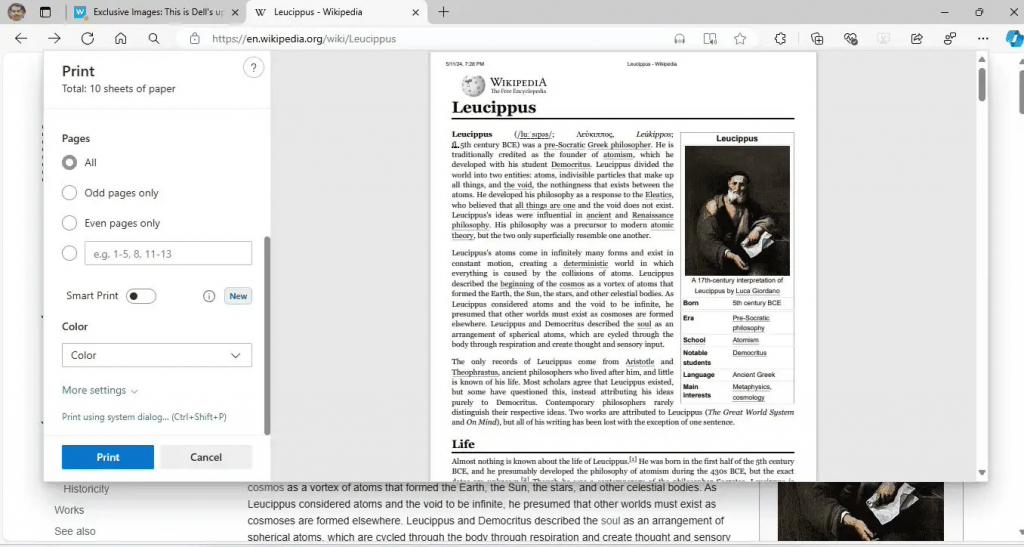The height and width of the screenshot is (547, 1024).
Task: Click the Copilot icon in toolbar
Action: click(1012, 39)
